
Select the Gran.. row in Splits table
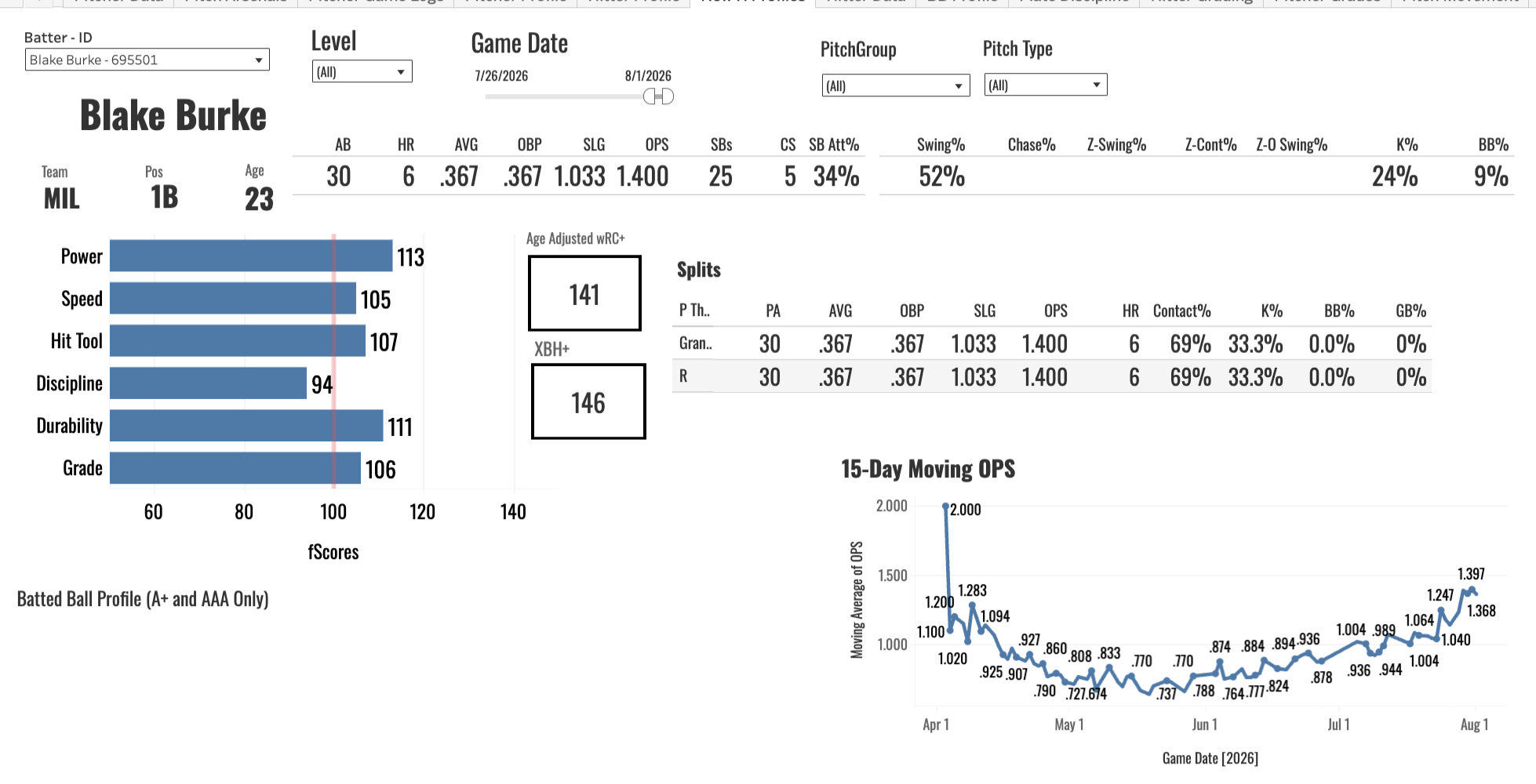pyautogui.click(x=1052, y=343)
